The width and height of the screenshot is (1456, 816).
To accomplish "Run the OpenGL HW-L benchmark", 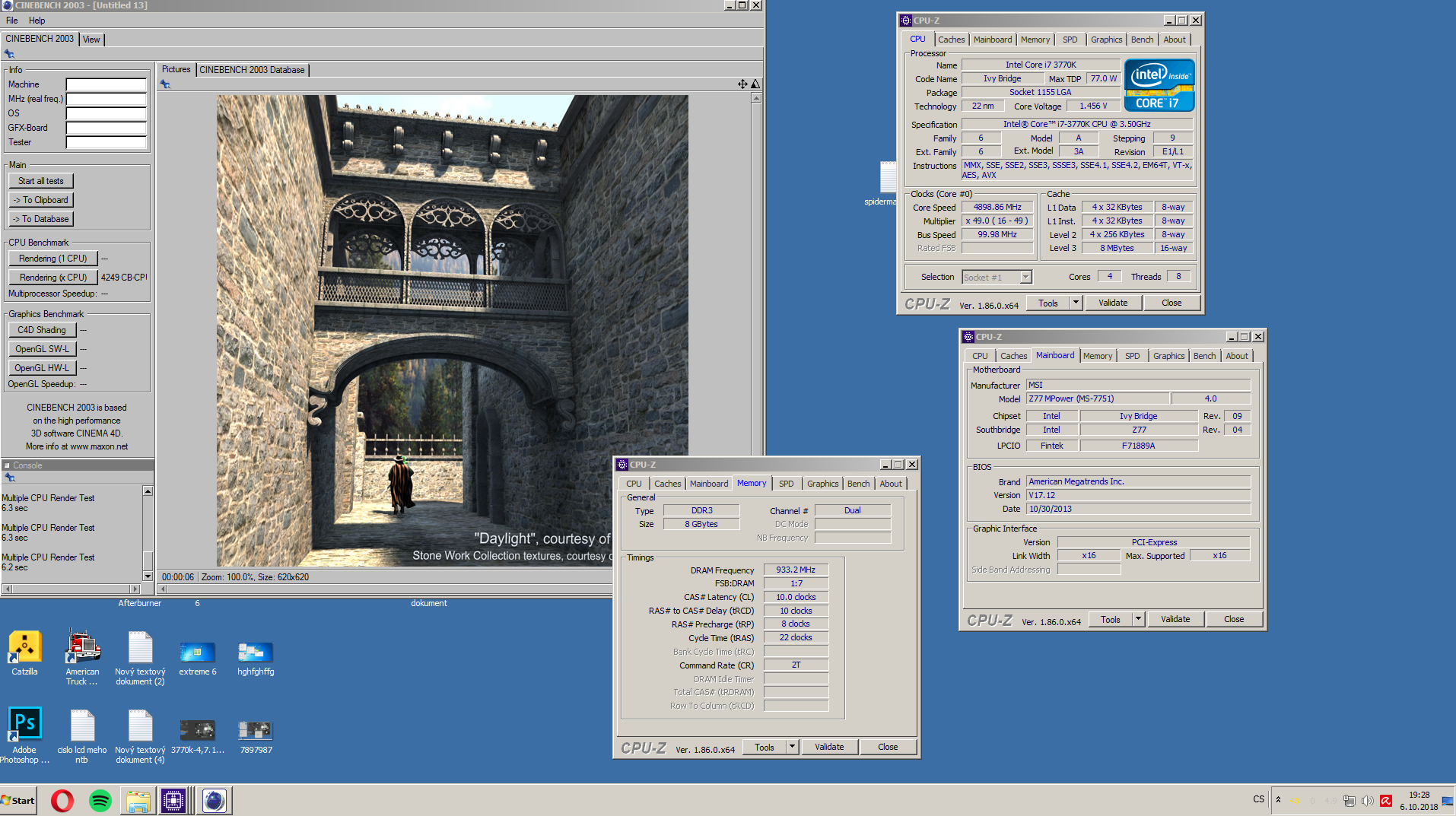I will tap(42, 368).
